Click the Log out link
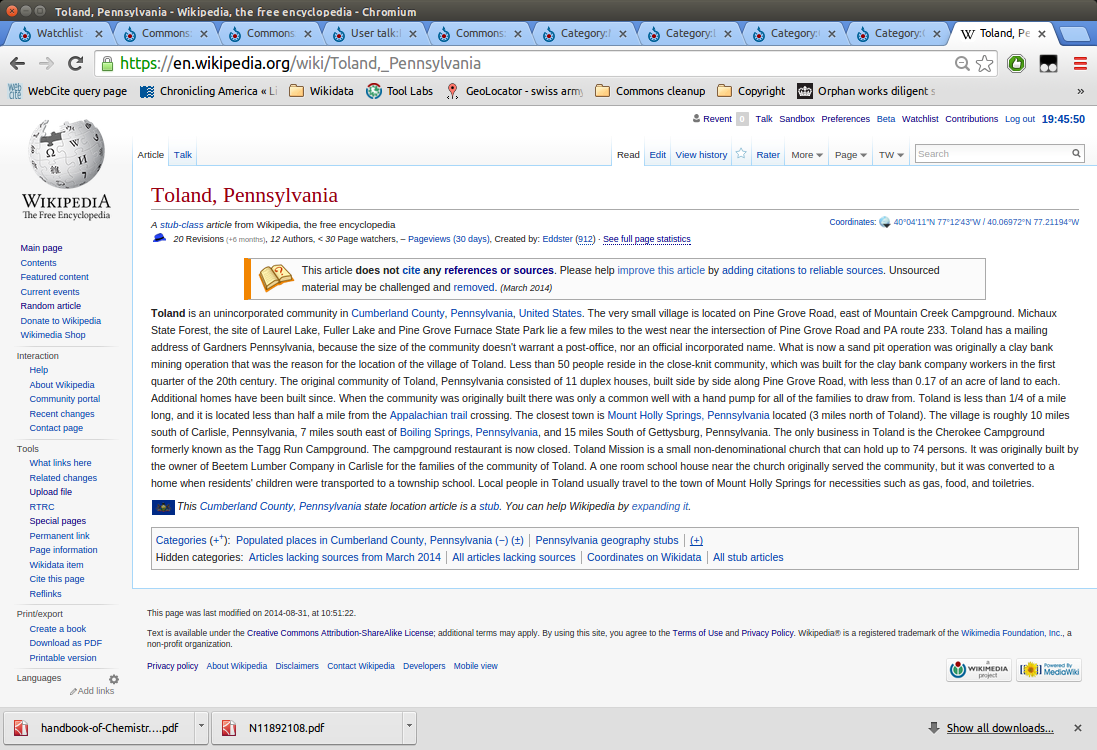1097x750 pixels. (x=1019, y=119)
